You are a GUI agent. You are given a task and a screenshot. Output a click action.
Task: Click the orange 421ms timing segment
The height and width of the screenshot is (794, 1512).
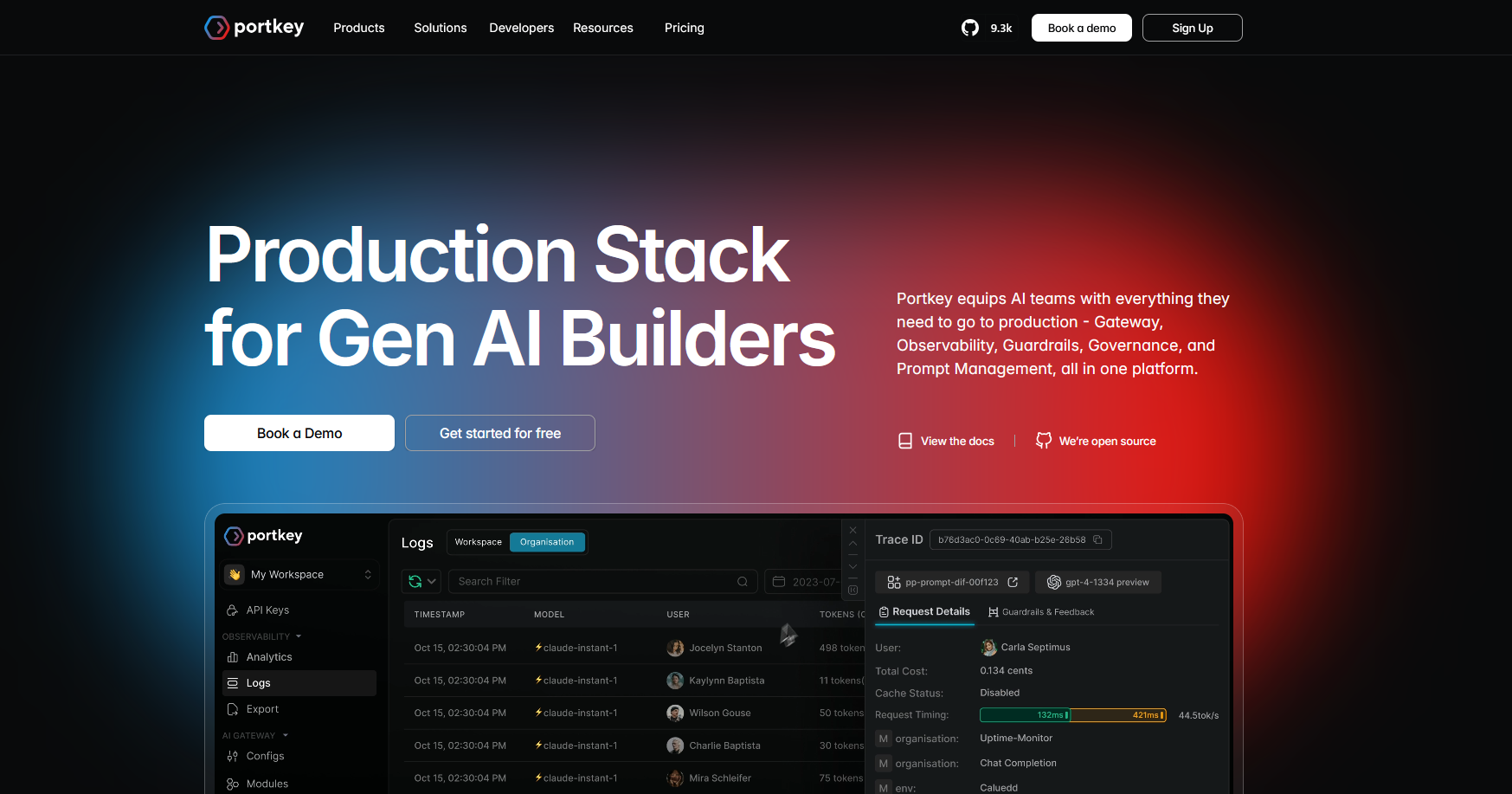click(1118, 715)
